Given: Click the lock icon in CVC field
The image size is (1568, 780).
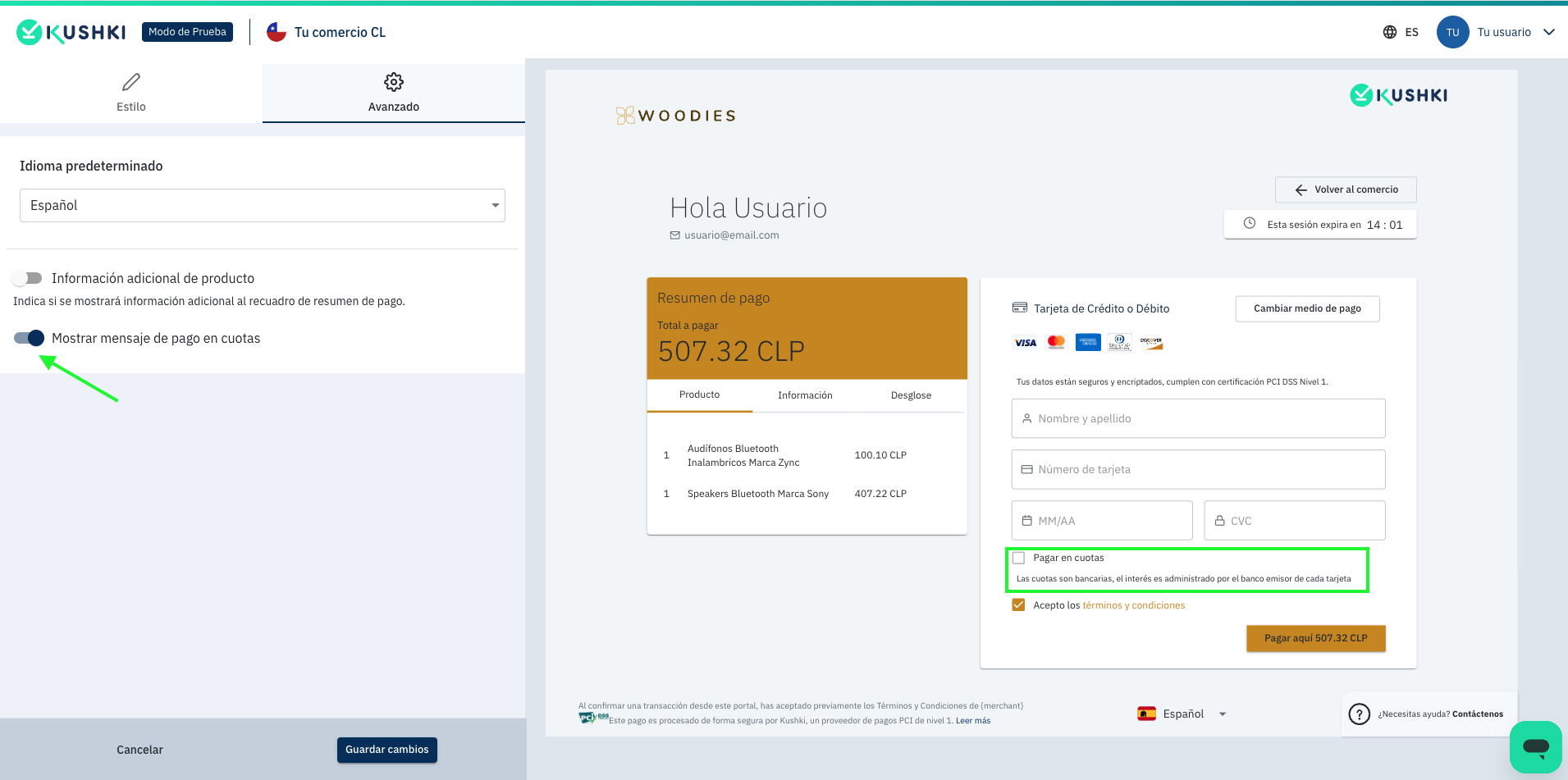Looking at the screenshot, I should point(1219,521).
